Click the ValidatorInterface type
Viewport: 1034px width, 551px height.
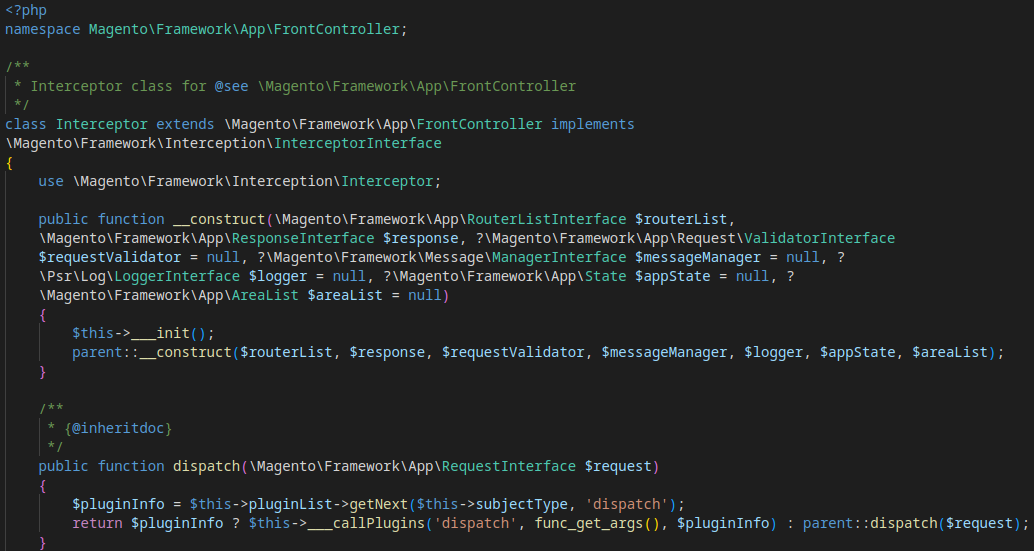click(820, 238)
